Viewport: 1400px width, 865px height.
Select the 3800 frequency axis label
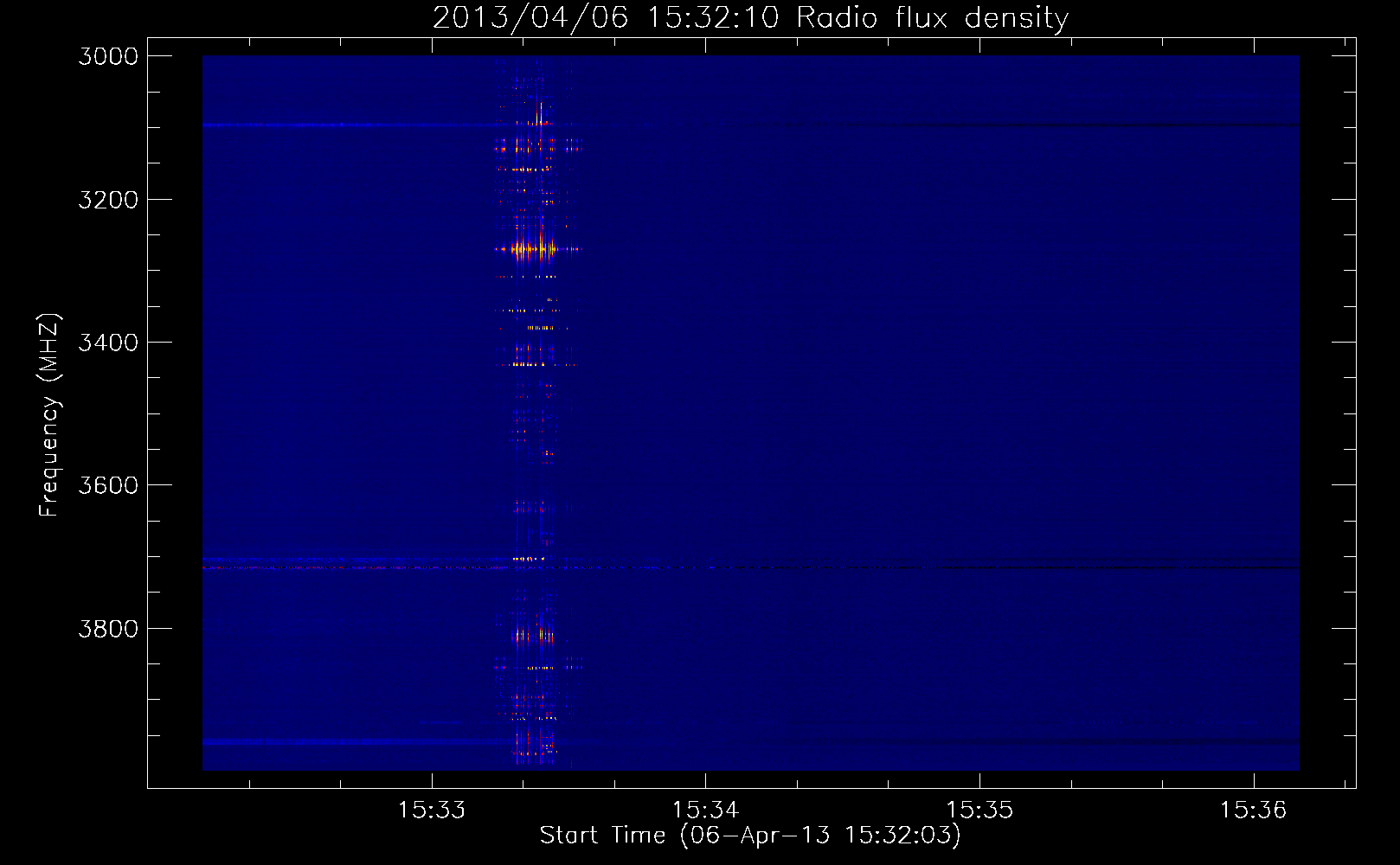108,629
